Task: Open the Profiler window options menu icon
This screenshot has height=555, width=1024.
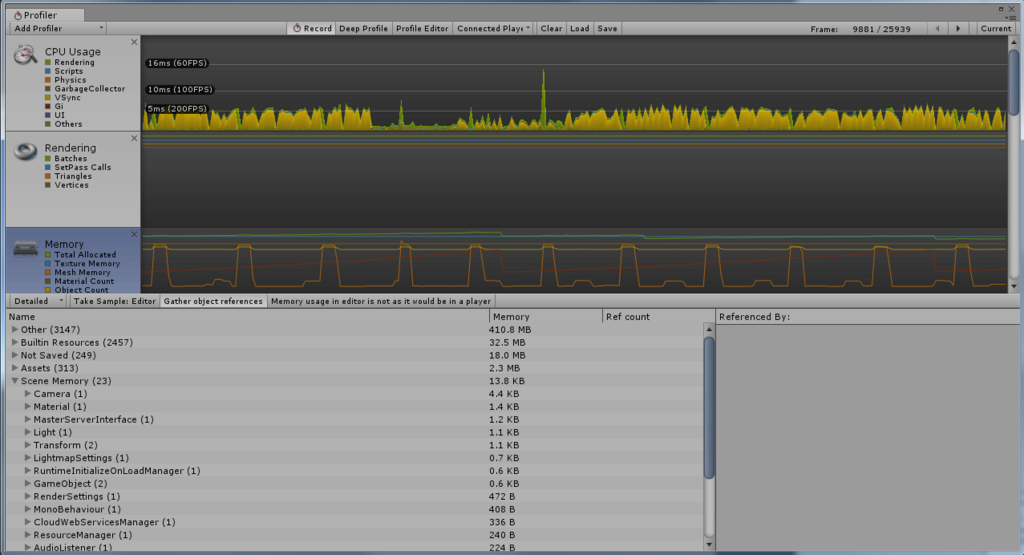Action: pyautogui.click(x=1012, y=18)
